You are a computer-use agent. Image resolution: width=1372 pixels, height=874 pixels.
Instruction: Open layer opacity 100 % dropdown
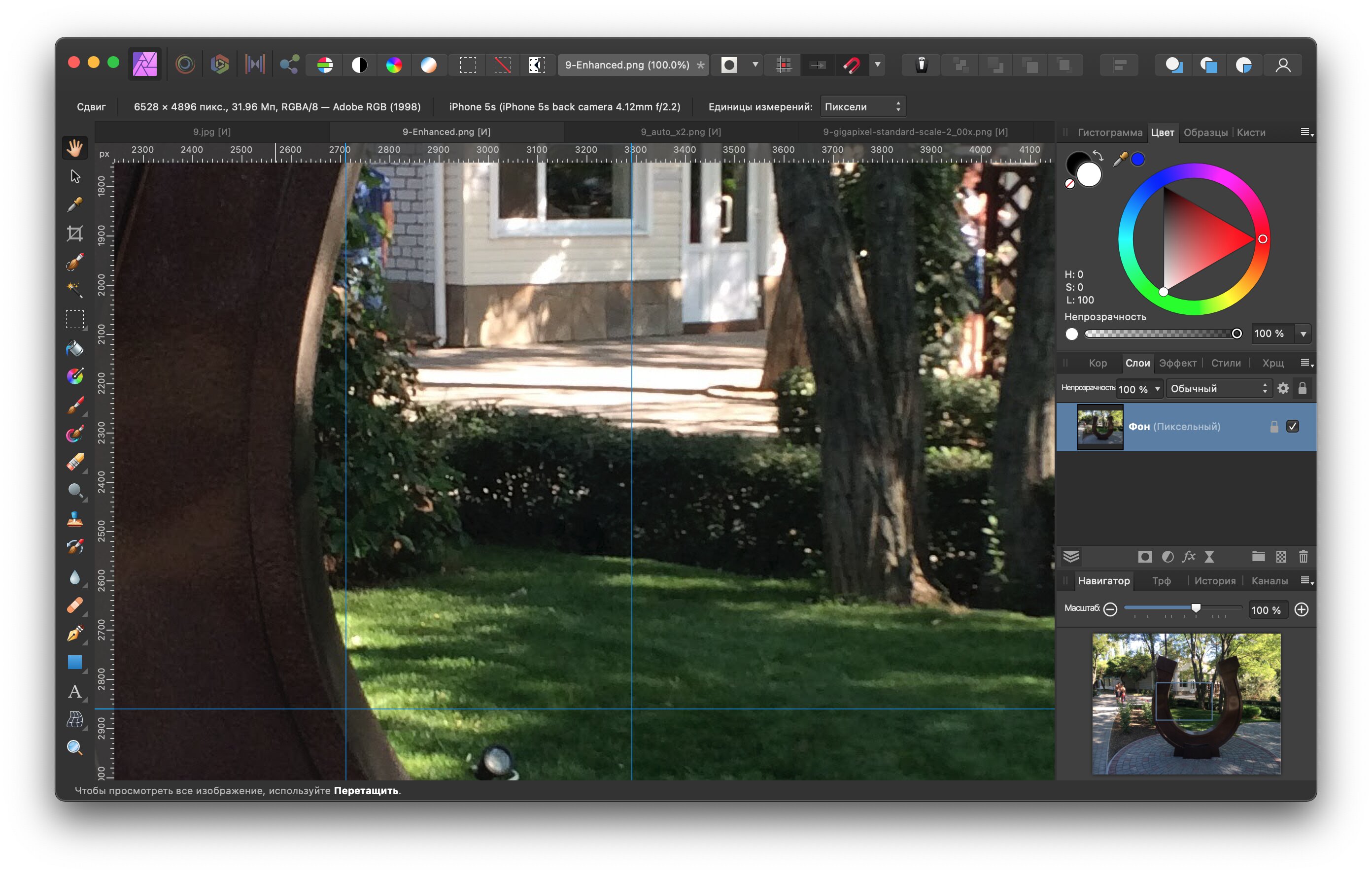tap(1157, 389)
